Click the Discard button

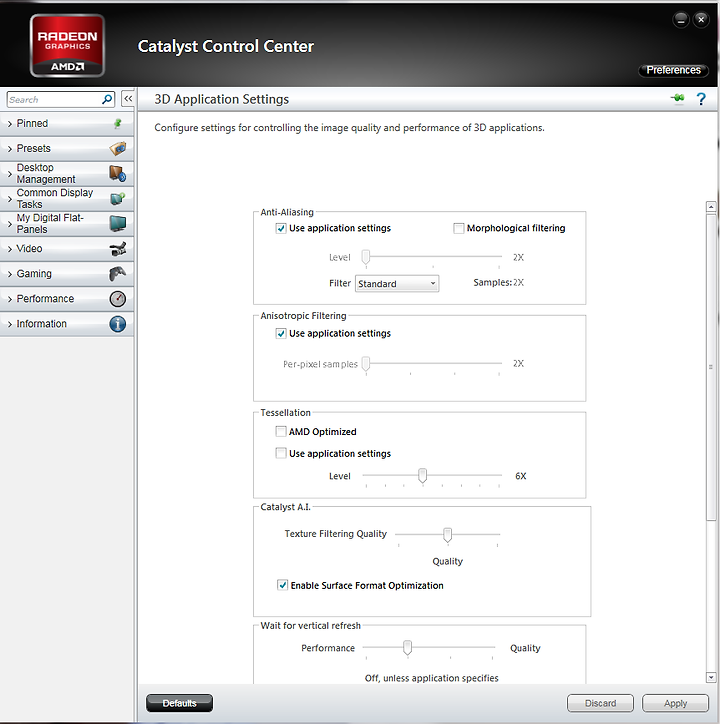(x=600, y=703)
